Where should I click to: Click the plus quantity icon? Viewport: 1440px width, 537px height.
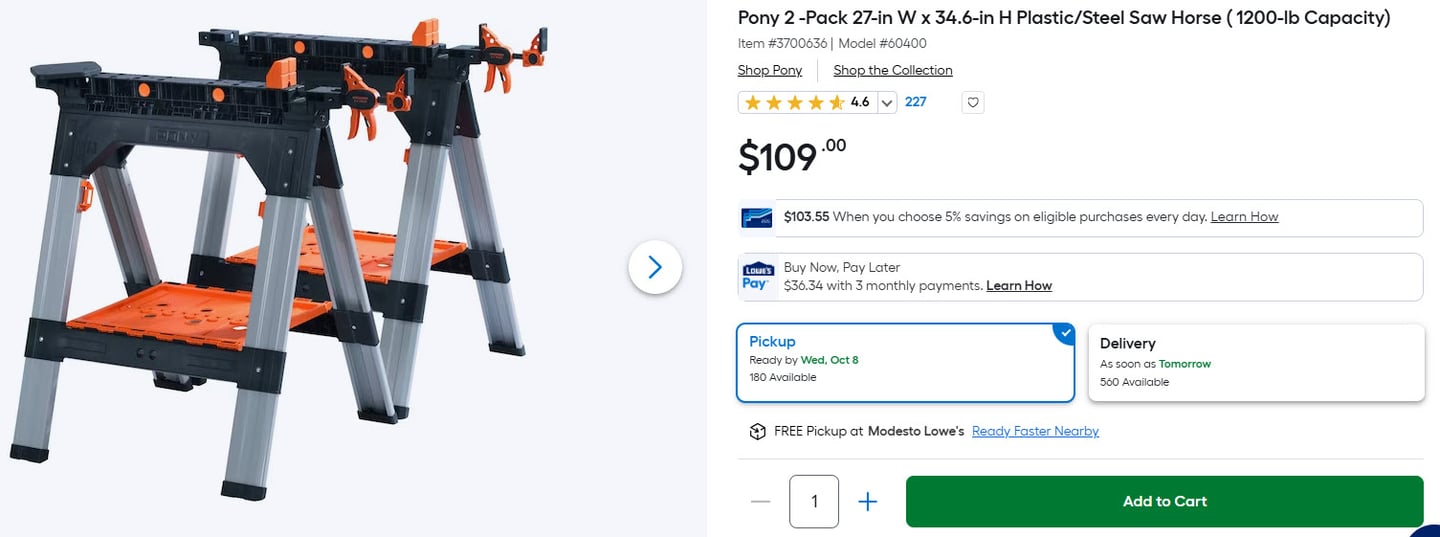(868, 501)
